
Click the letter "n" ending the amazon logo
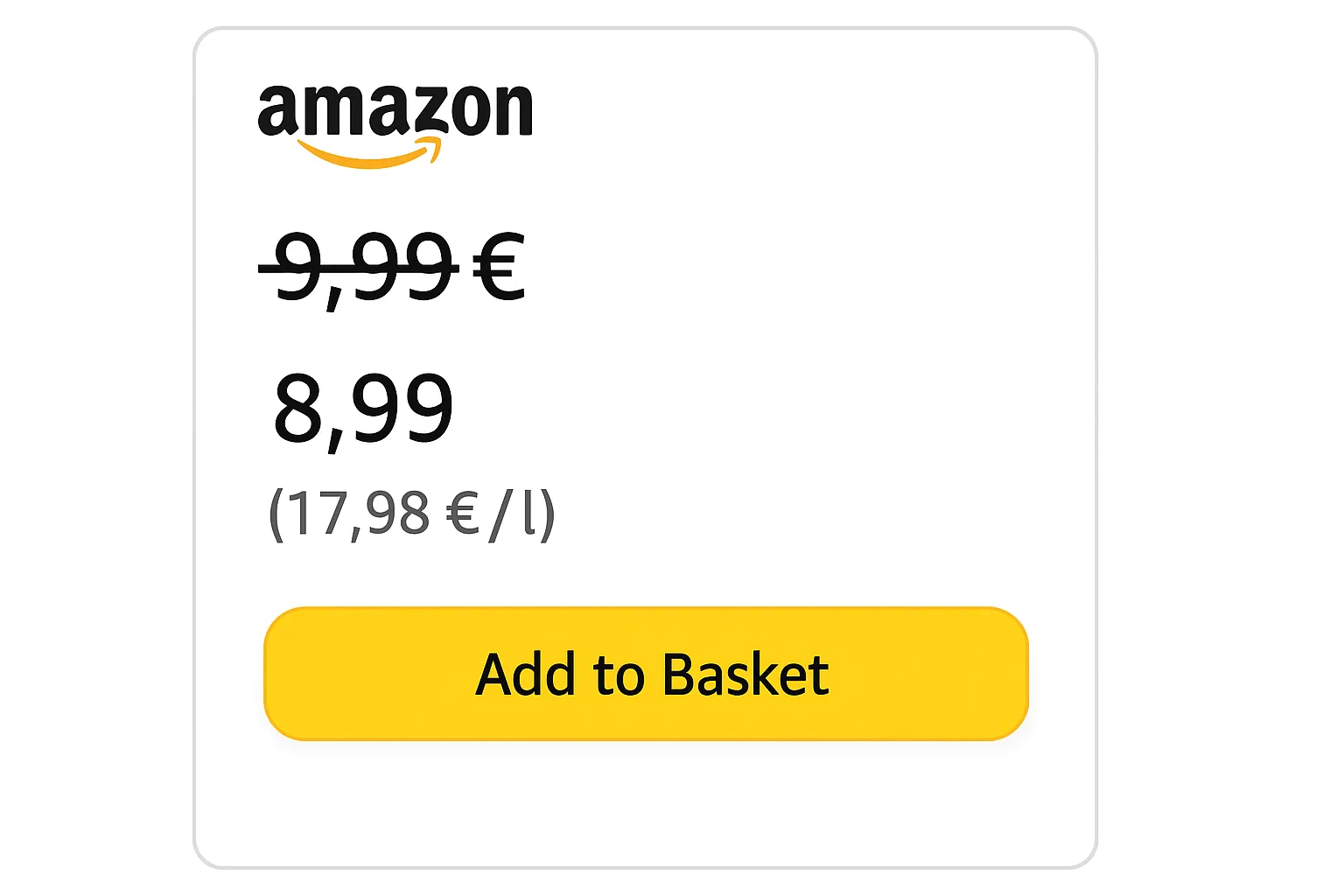click(514, 113)
